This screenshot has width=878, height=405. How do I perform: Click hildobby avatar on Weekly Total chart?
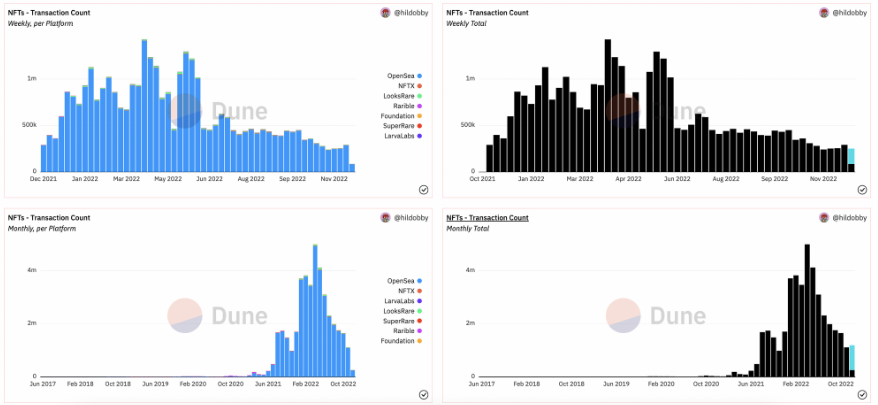point(824,12)
